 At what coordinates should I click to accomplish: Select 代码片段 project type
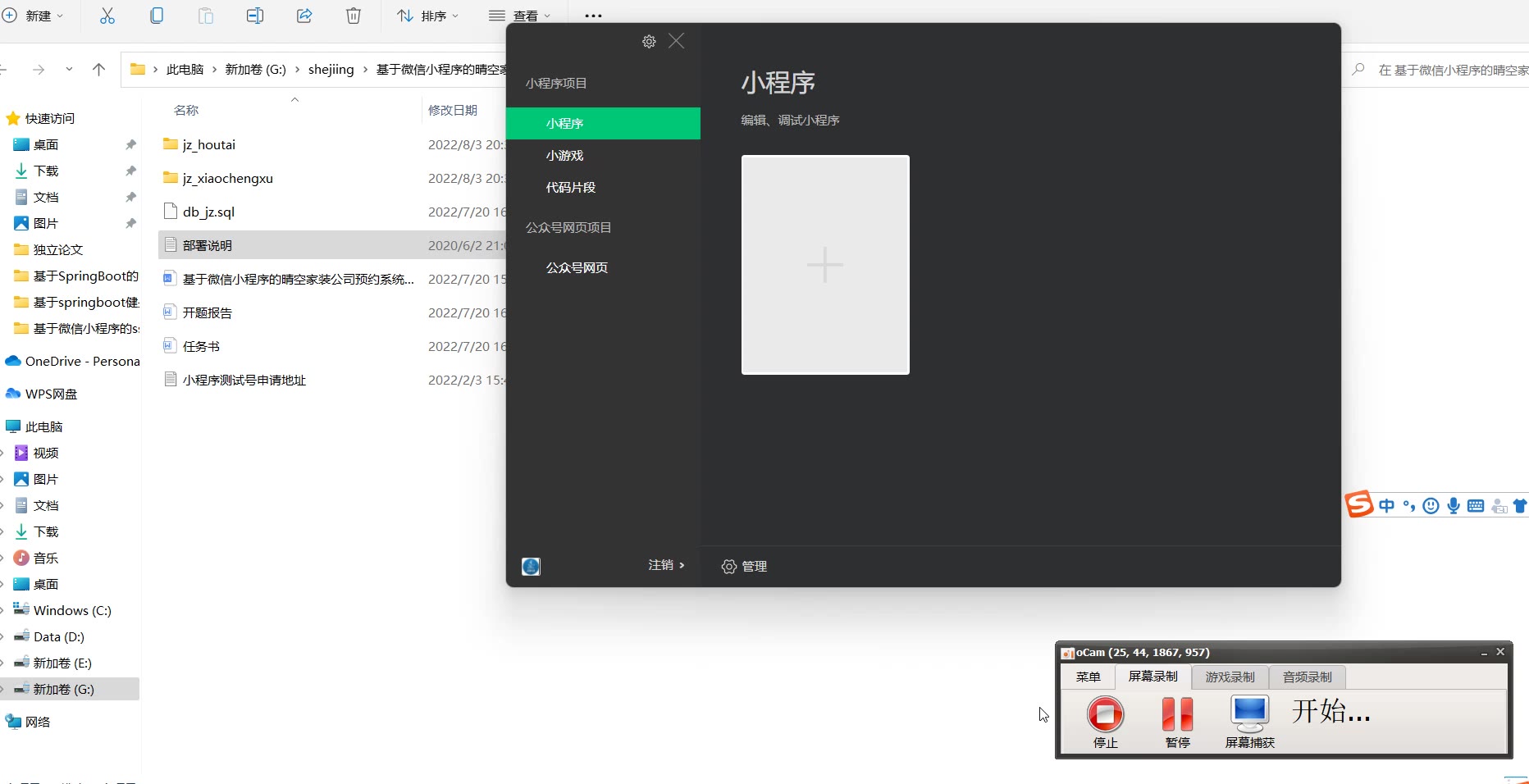(571, 187)
